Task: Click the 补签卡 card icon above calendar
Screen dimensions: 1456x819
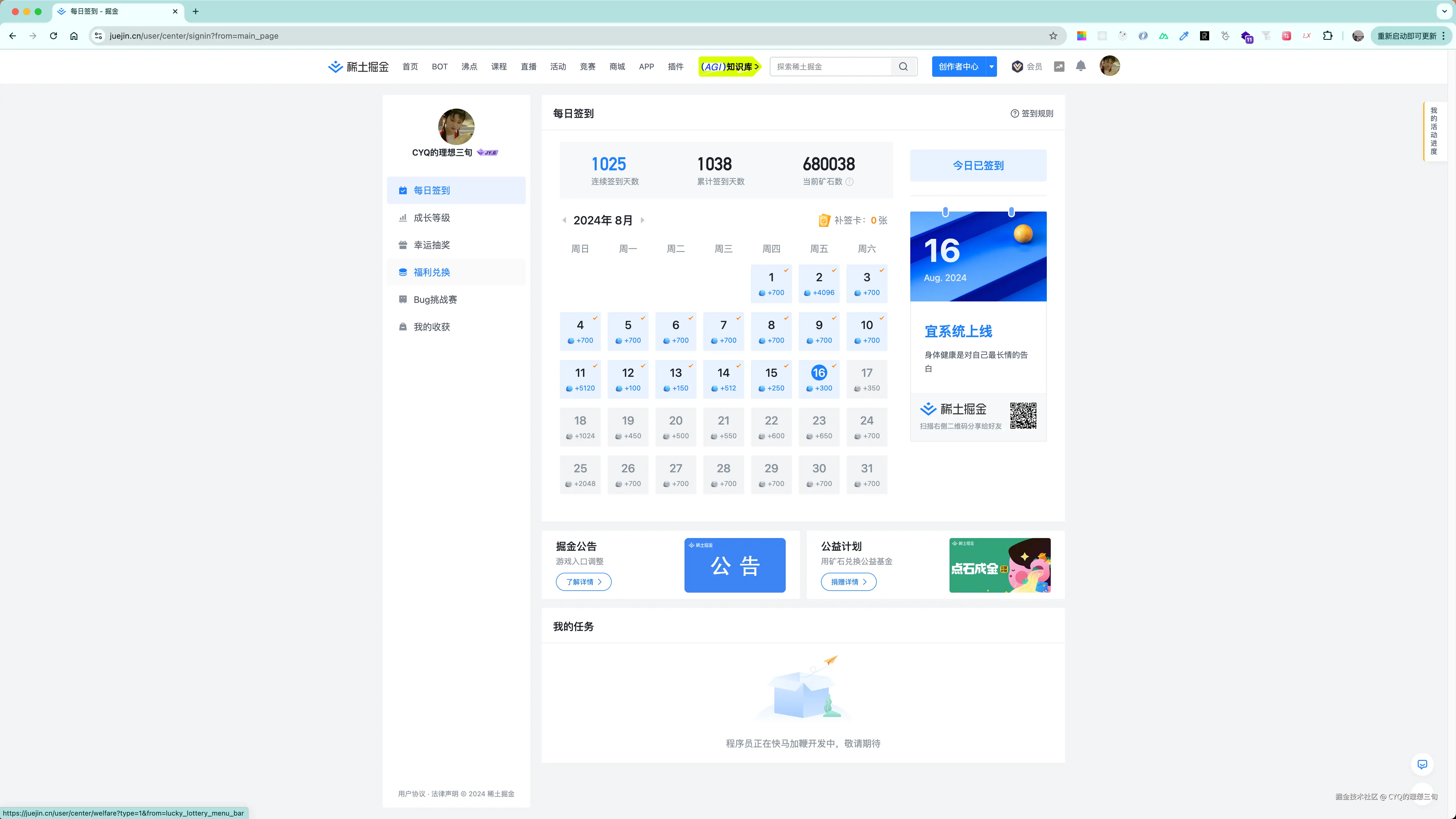Action: [824, 220]
